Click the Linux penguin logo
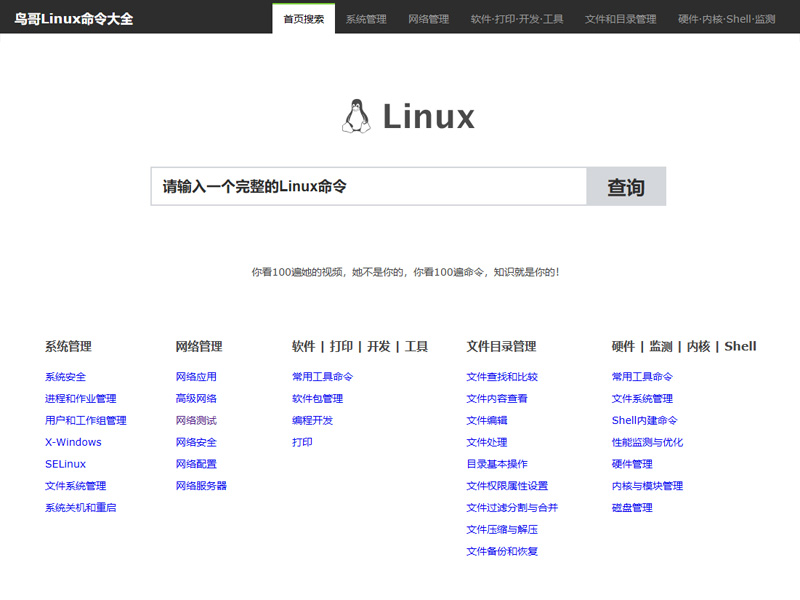 pos(356,116)
